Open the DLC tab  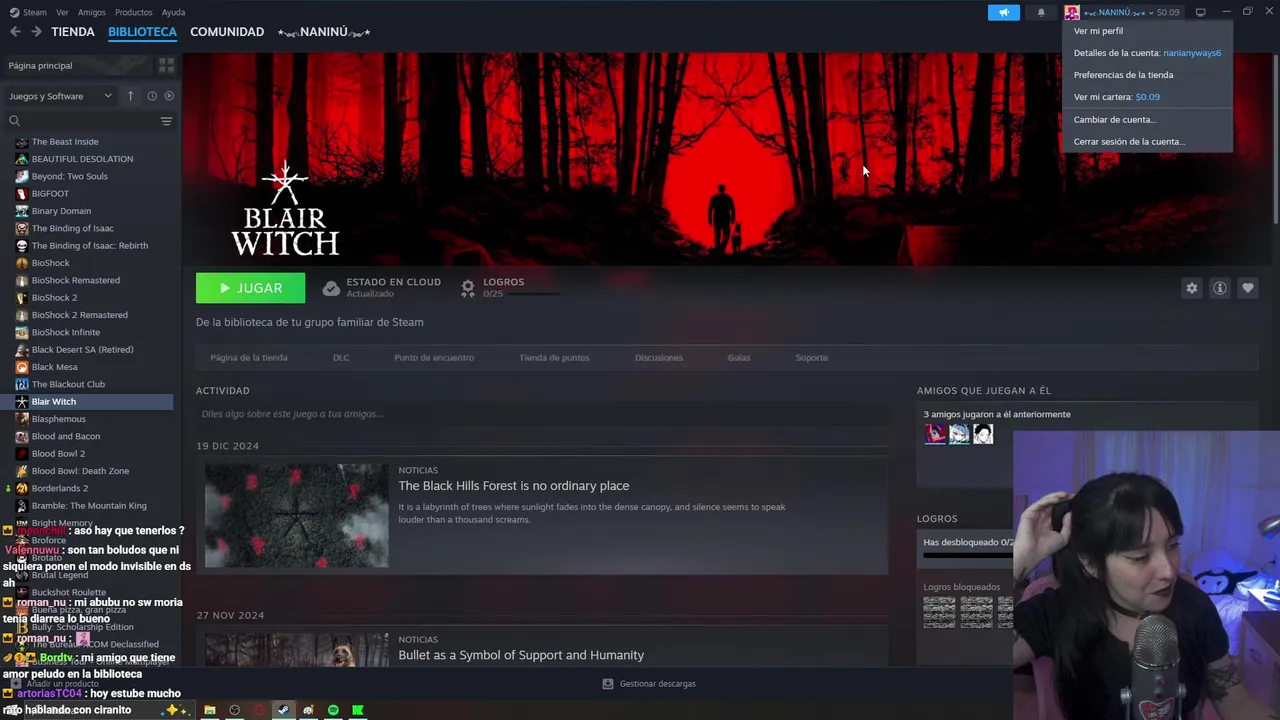click(341, 357)
